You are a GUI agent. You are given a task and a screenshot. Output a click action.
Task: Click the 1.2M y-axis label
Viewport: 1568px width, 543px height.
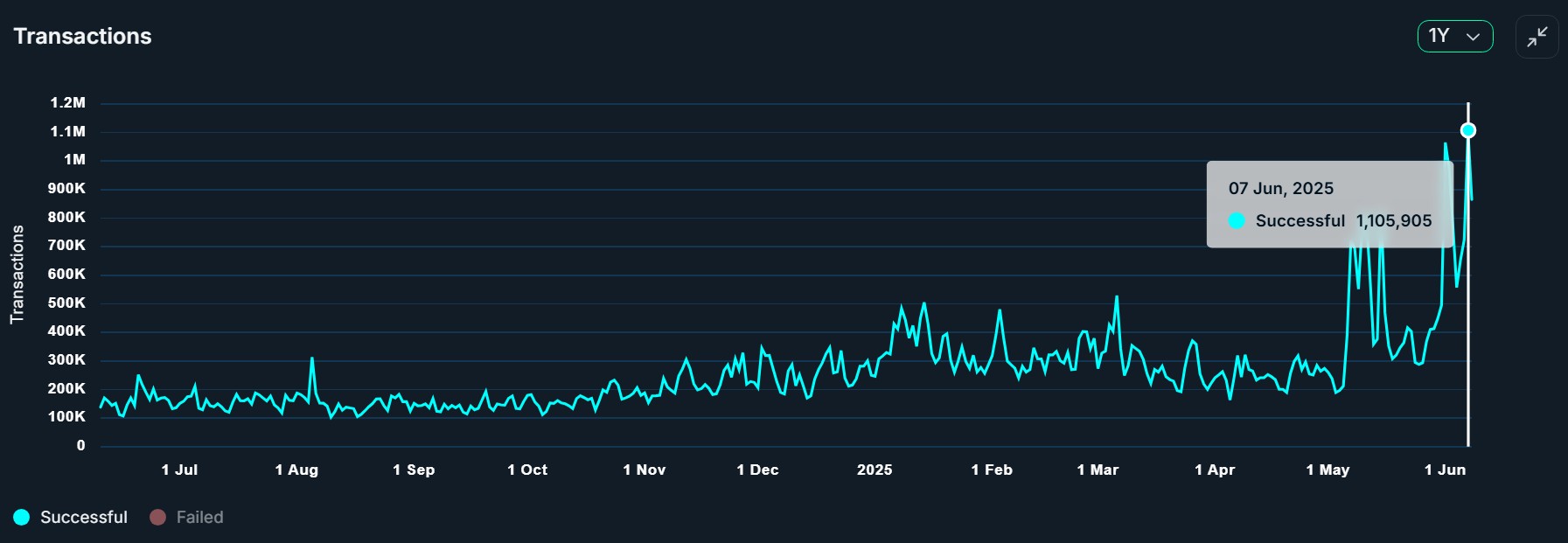[67, 102]
